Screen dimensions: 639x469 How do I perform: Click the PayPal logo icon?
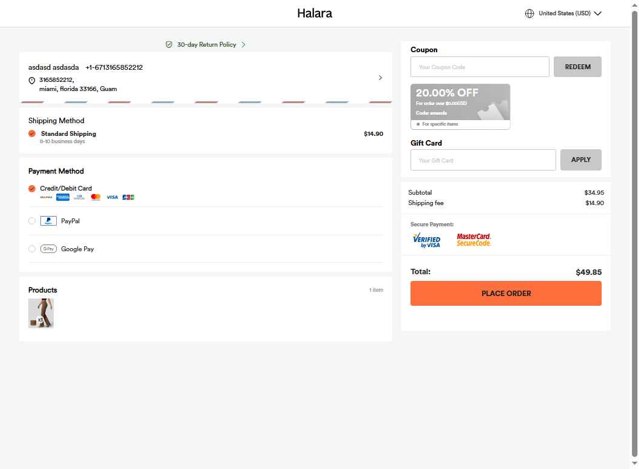tap(48, 221)
